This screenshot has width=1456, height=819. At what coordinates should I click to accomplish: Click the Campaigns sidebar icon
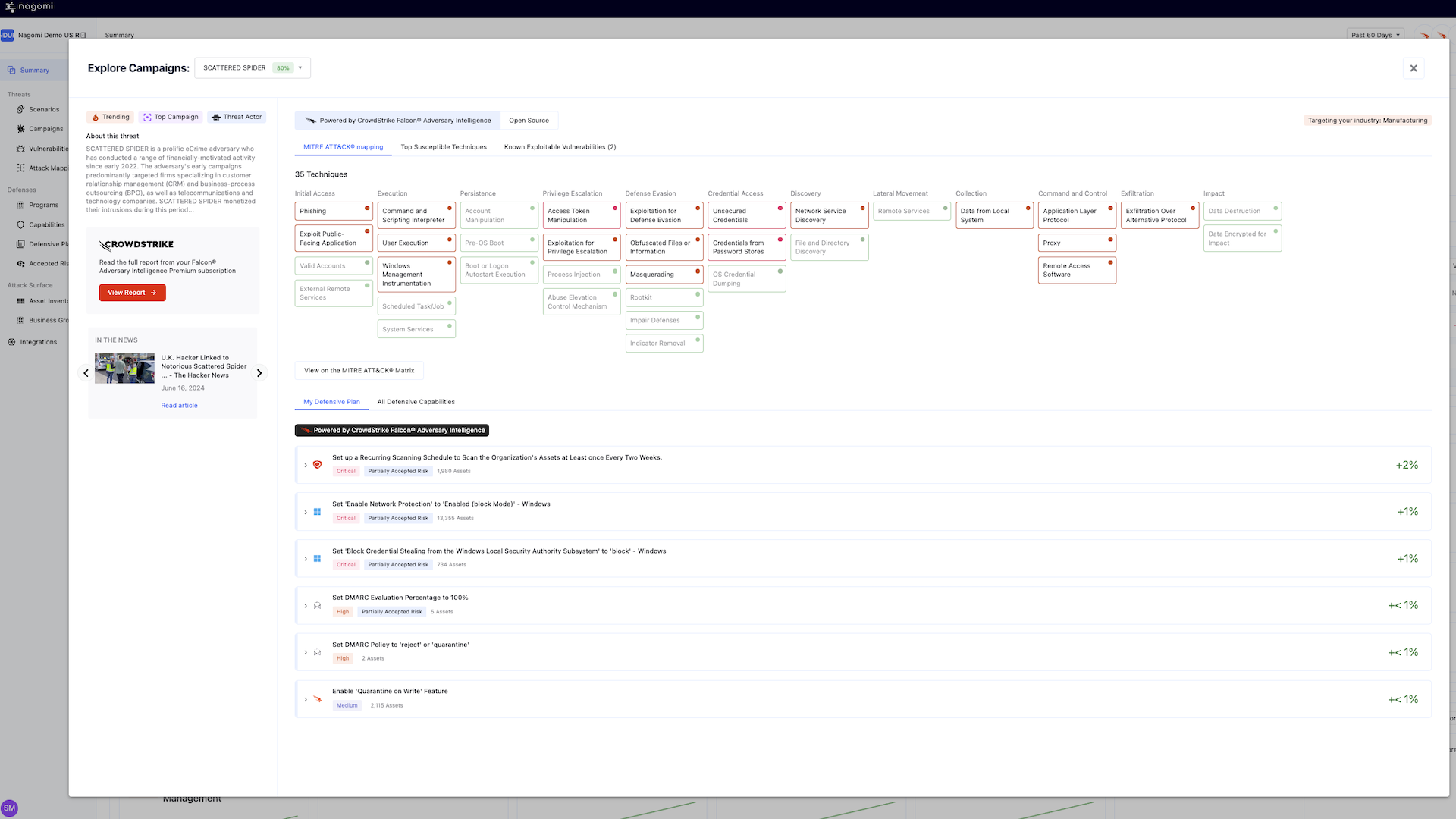click(20, 129)
